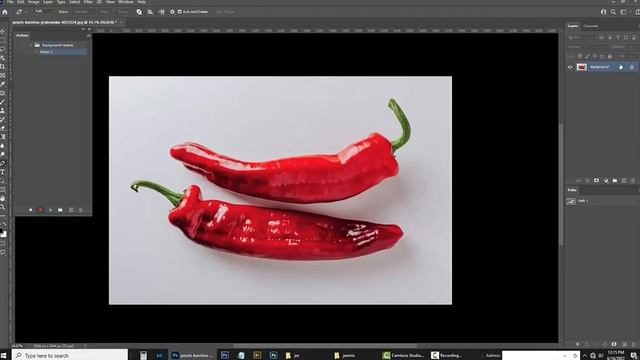Open Path alignment icon in options bar
The width and height of the screenshot is (640, 360).
[x=150, y=12]
